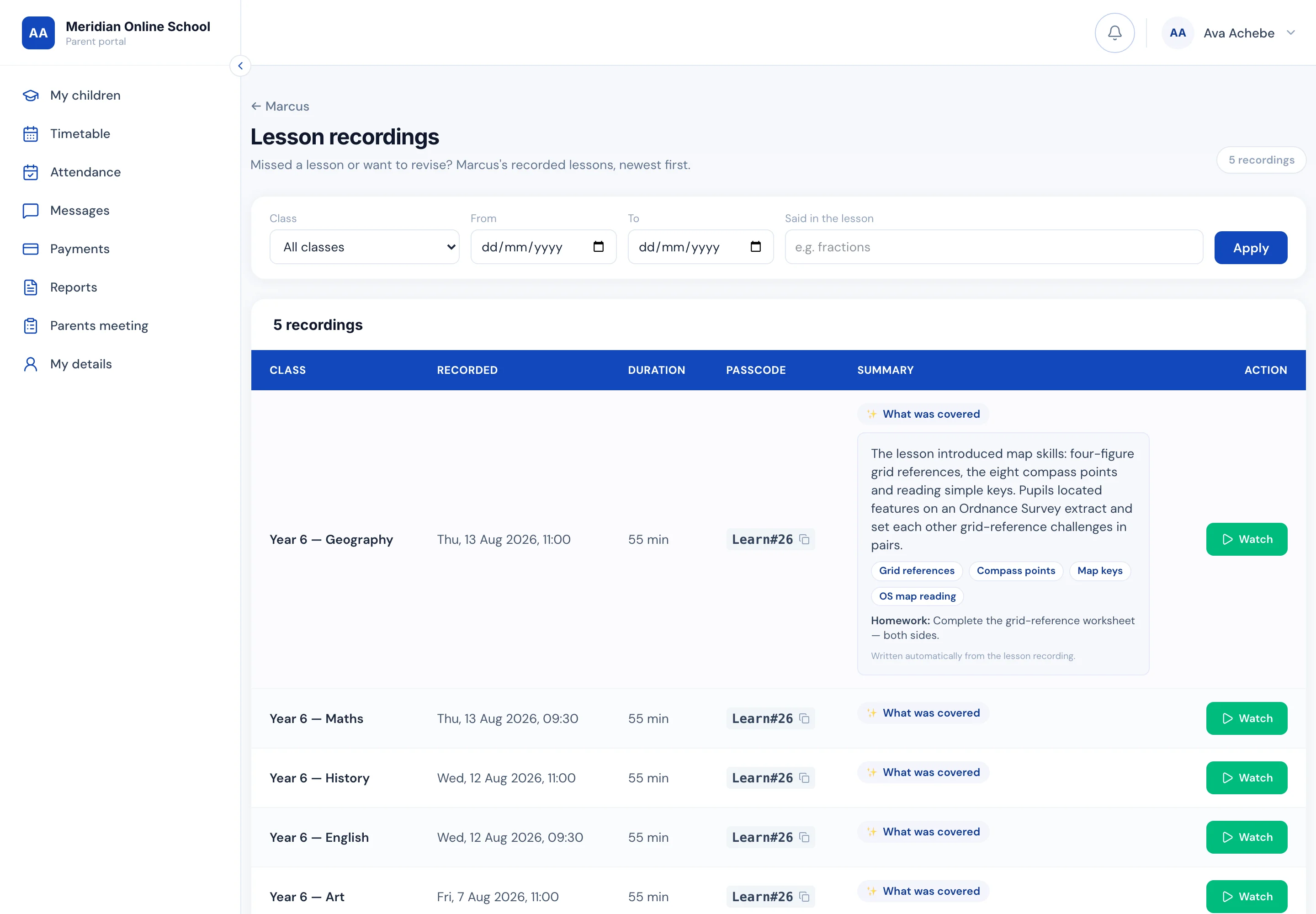This screenshot has width=1316, height=914.
Task: Click the Meridian Online School AA logo
Action: click(38, 32)
